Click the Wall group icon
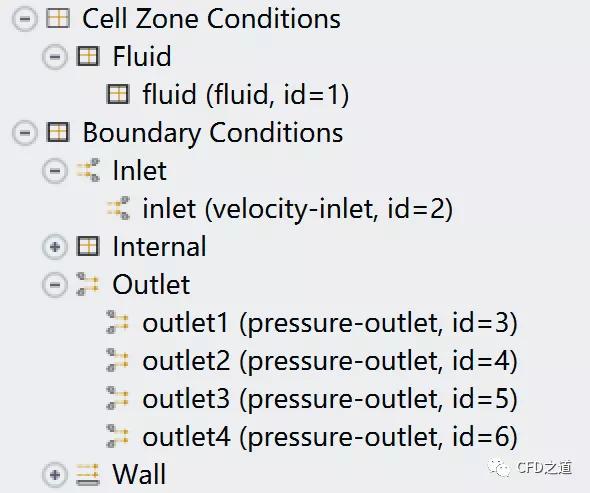The image size is (590, 493). pyautogui.click(x=88, y=474)
